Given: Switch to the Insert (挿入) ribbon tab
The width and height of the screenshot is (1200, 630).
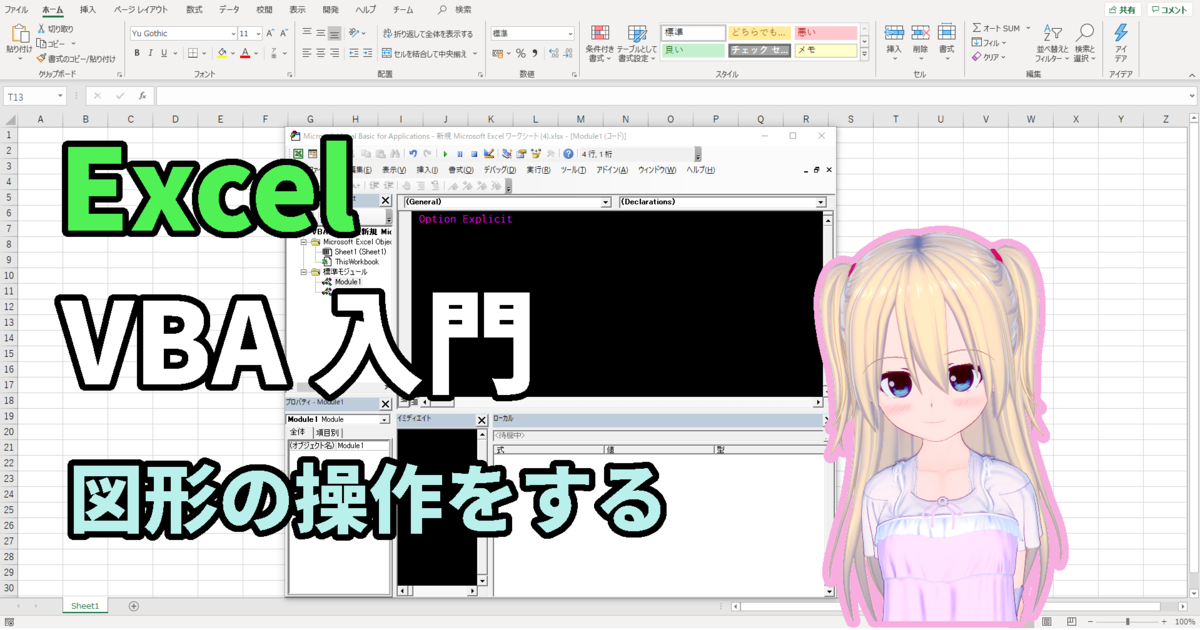Looking at the screenshot, I should coord(88,9).
